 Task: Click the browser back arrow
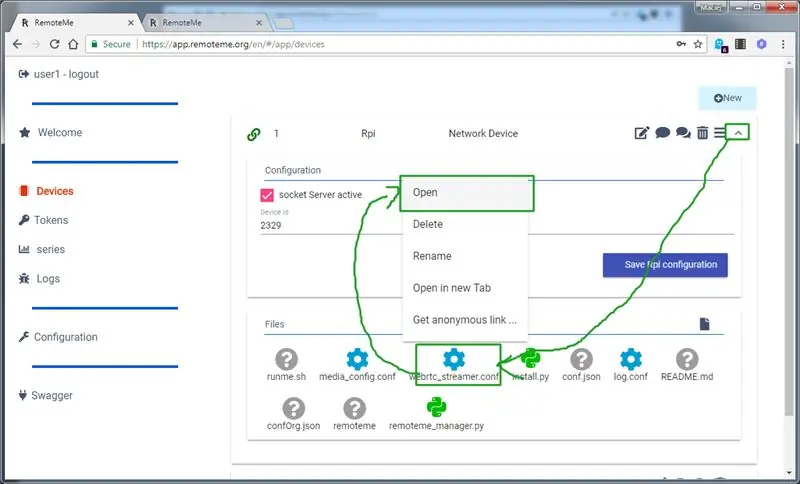(17, 44)
